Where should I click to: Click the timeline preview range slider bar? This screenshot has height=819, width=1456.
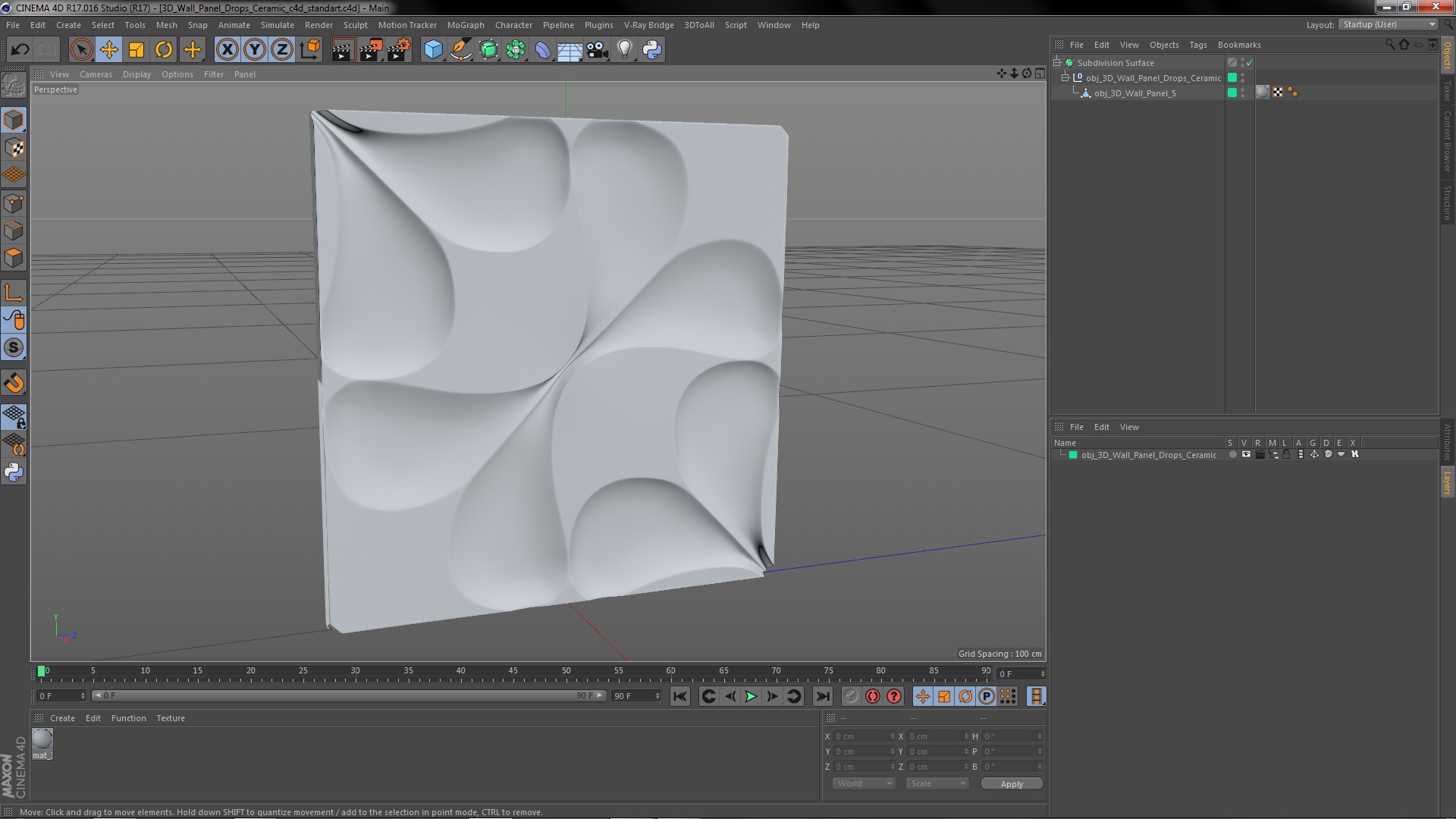click(349, 695)
